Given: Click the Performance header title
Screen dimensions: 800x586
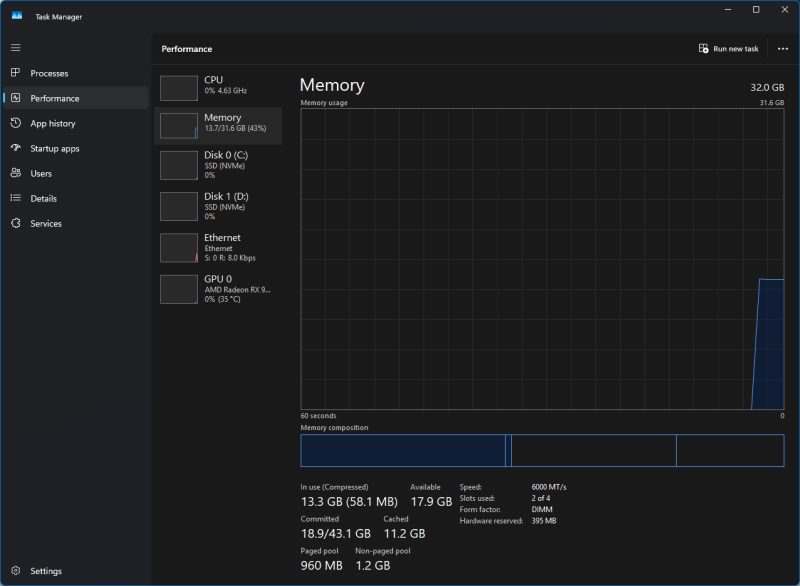Looking at the screenshot, I should click(x=187, y=49).
